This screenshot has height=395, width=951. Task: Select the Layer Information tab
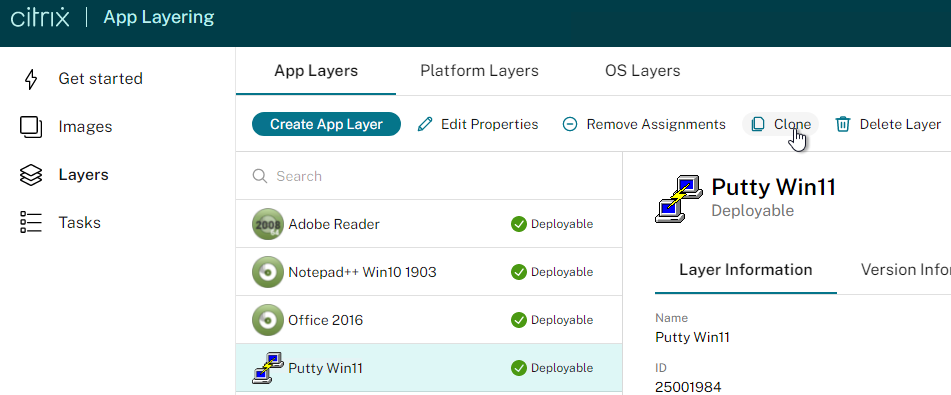pos(745,269)
